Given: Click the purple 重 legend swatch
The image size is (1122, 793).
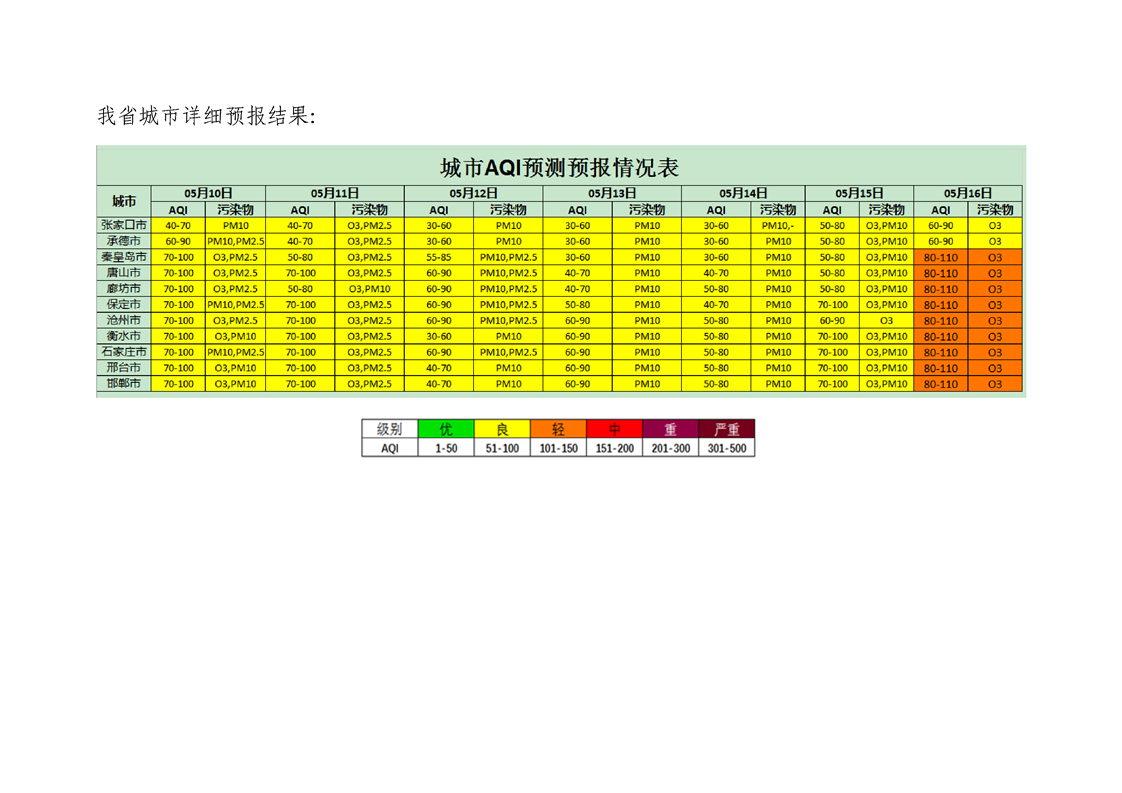Looking at the screenshot, I should pos(670,429).
